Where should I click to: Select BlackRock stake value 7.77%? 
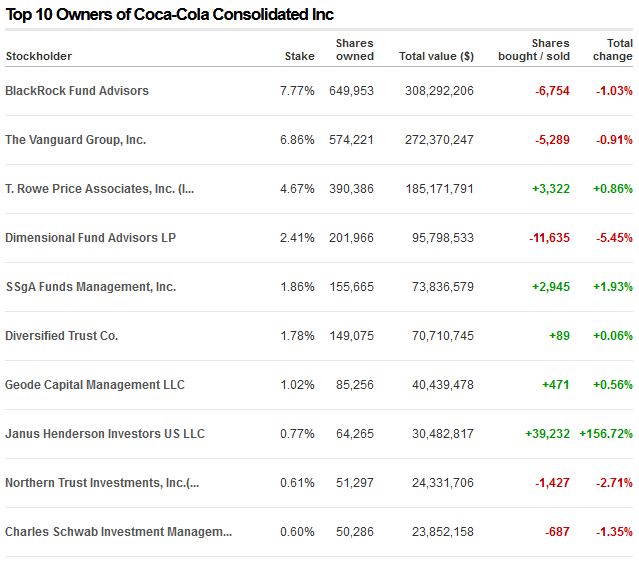point(297,90)
